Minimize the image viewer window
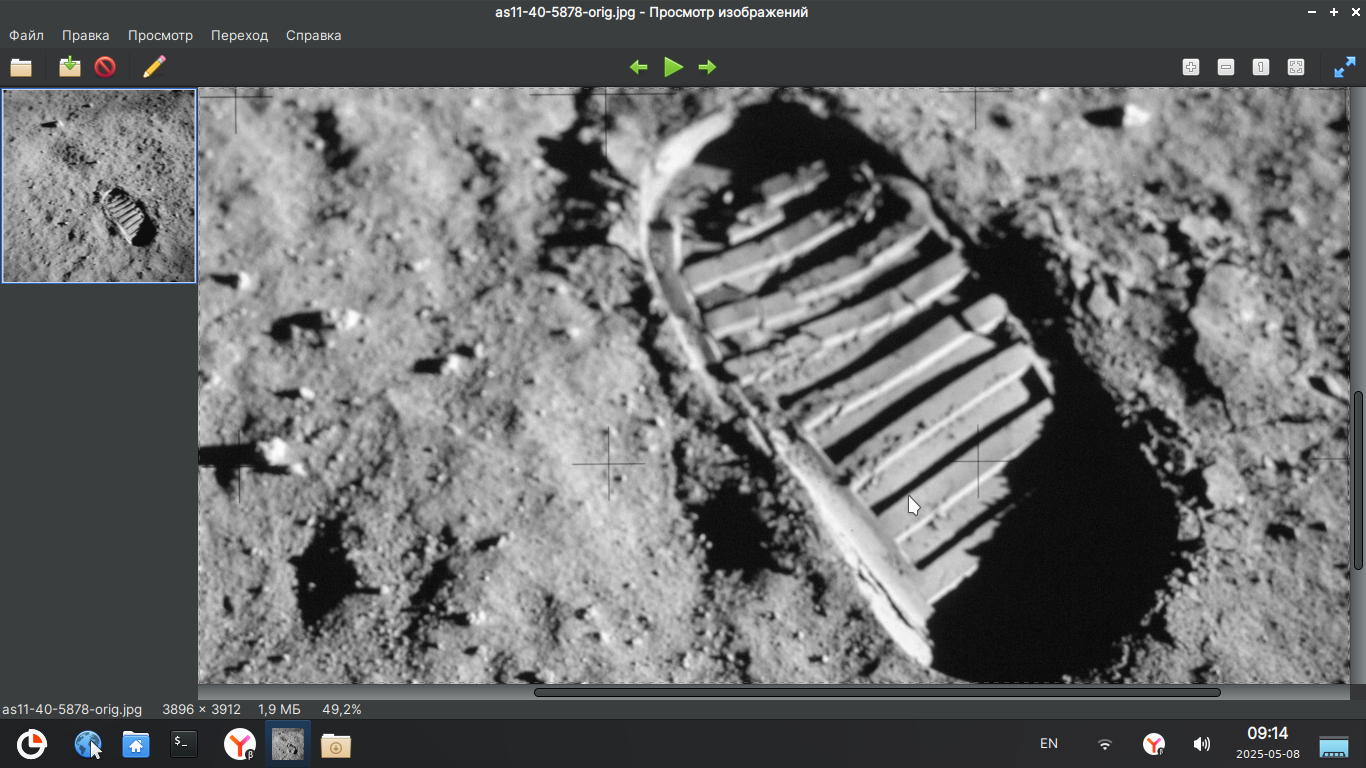 [1312, 12]
